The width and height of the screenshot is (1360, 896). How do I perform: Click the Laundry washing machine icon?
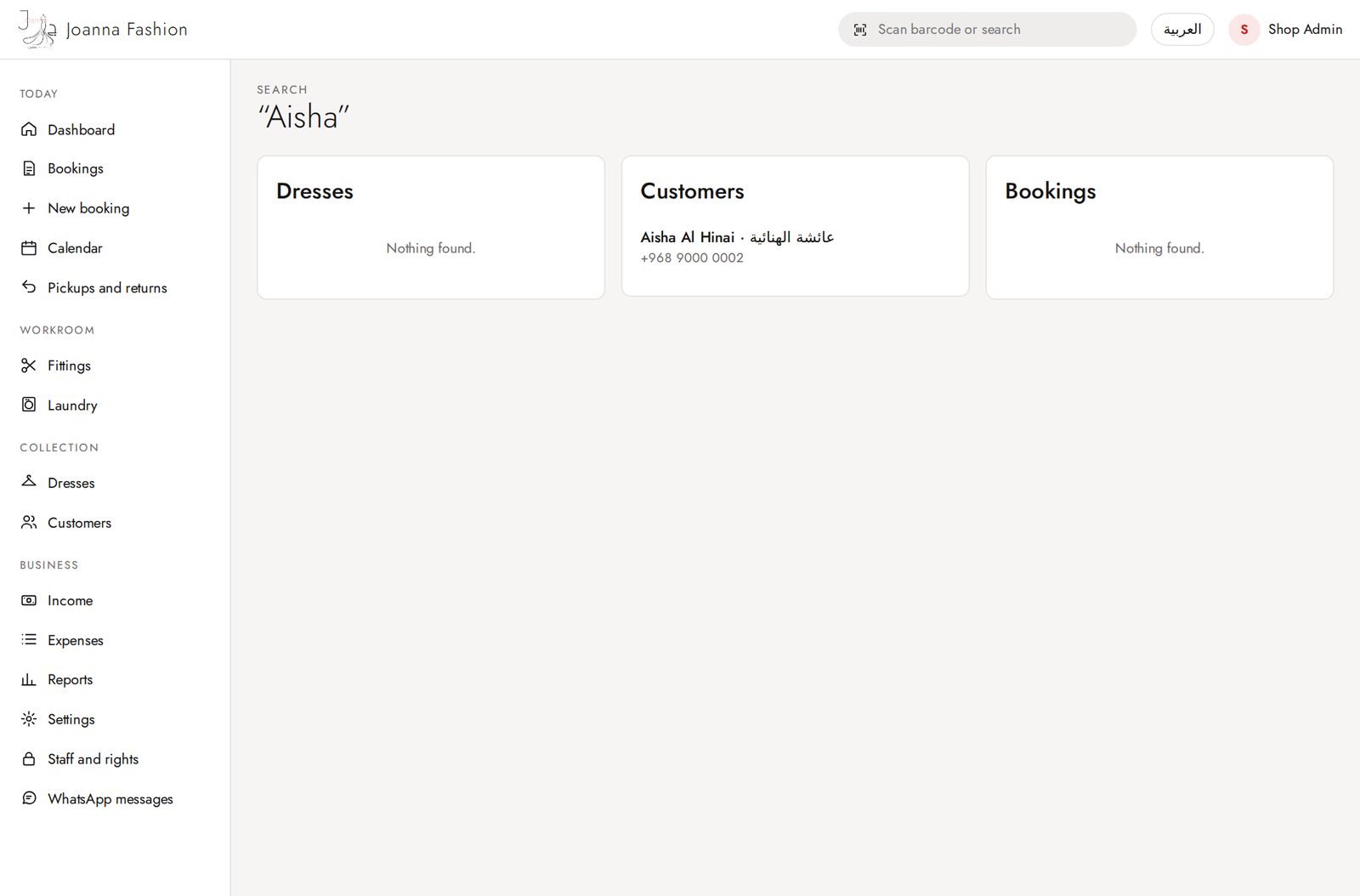29,405
